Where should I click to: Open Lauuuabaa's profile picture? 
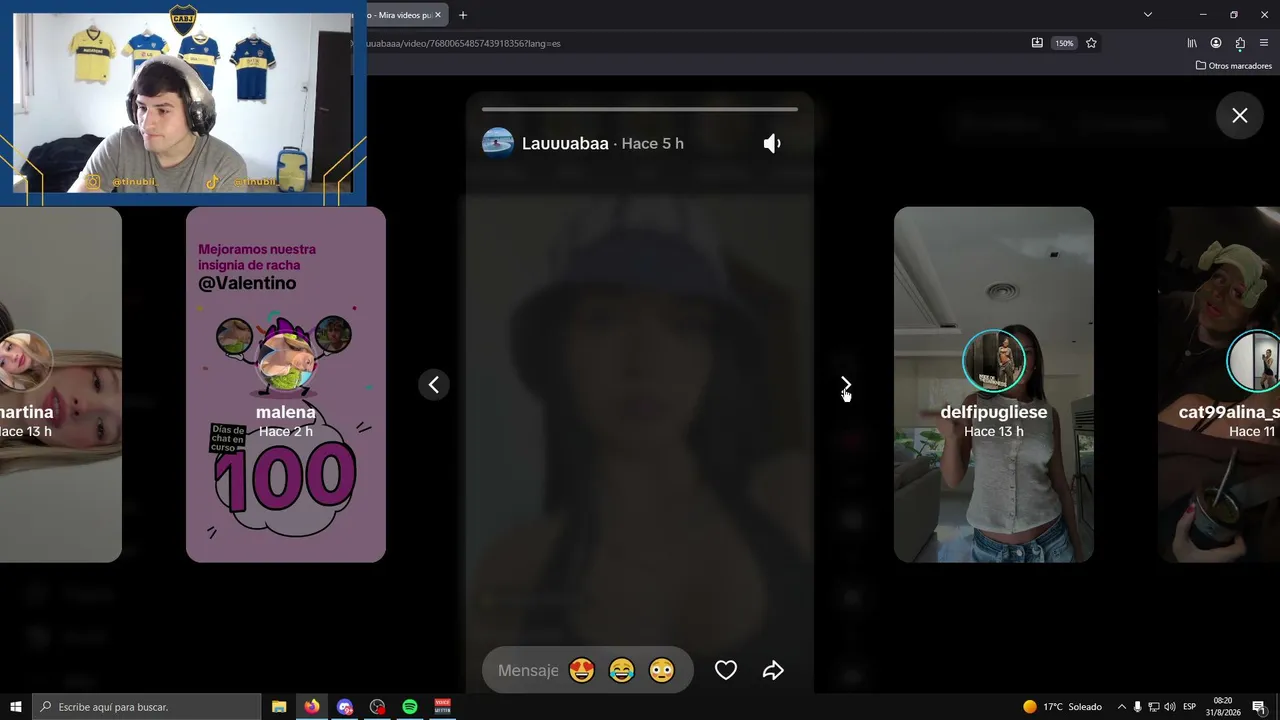click(498, 144)
